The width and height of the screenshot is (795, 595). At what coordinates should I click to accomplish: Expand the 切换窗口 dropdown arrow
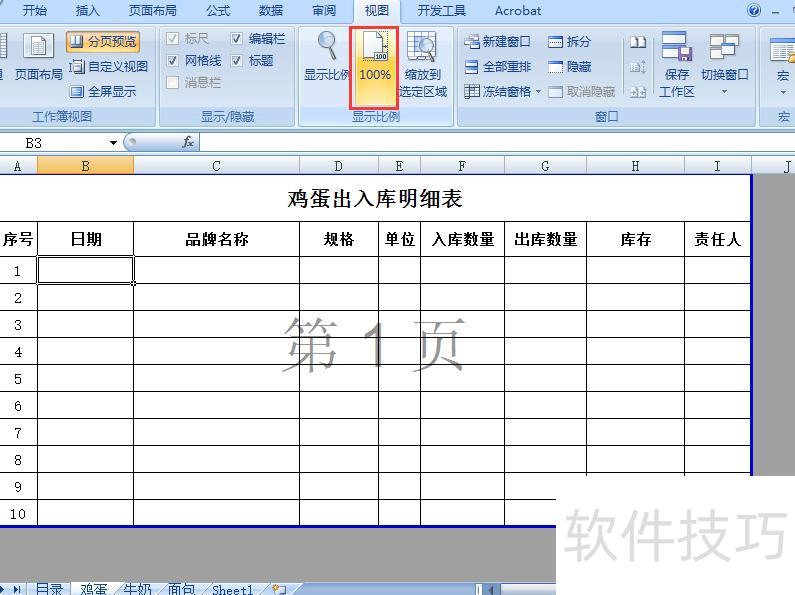click(x=725, y=92)
